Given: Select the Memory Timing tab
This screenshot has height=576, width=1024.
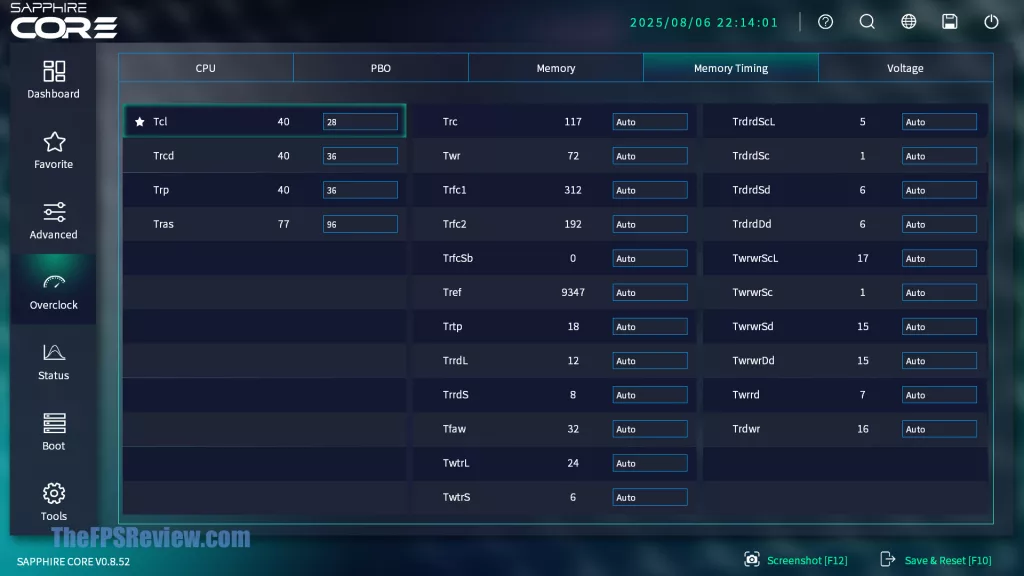Looking at the screenshot, I should [x=731, y=68].
